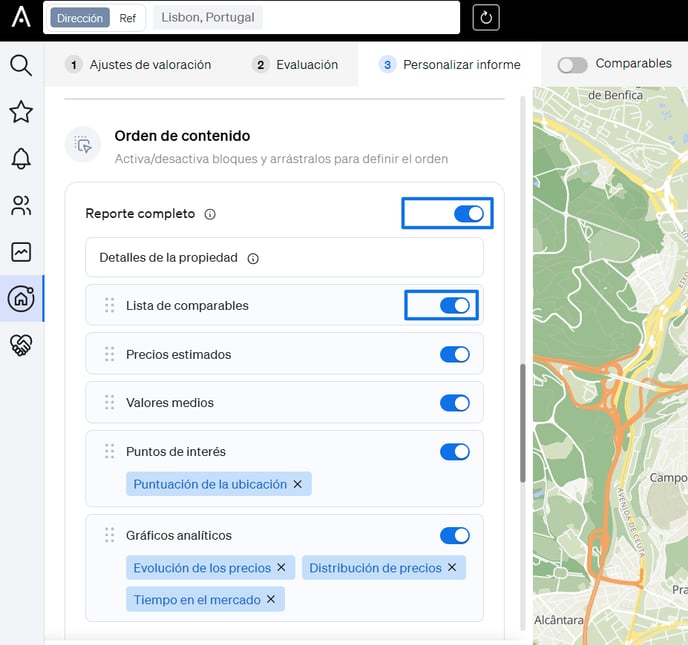Open the handshake heart sidebar icon
The width and height of the screenshot is (688, 645).
click(21, 345)
